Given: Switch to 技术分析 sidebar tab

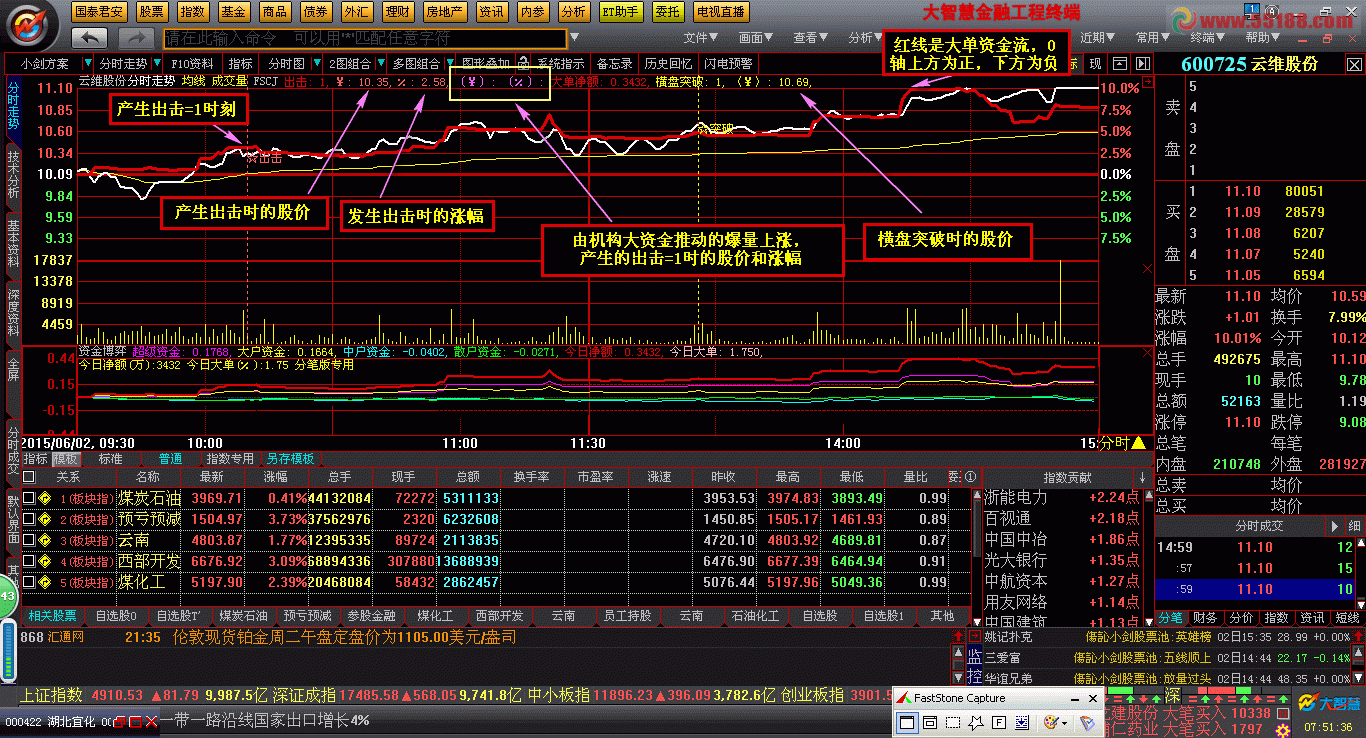Looking at the screenshot, I should click(x=13, y=173).
